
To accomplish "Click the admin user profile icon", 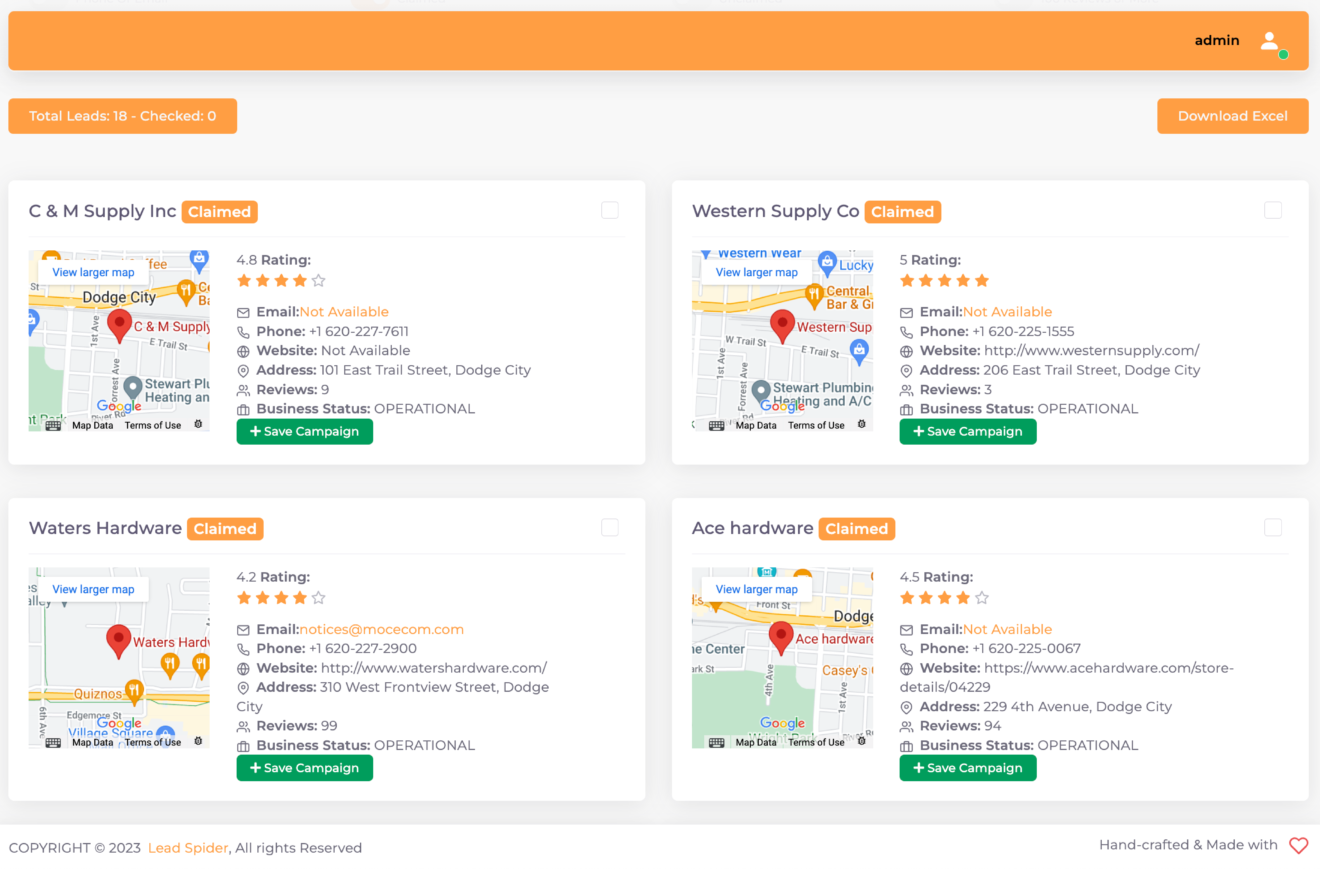I will [1270, 41].
